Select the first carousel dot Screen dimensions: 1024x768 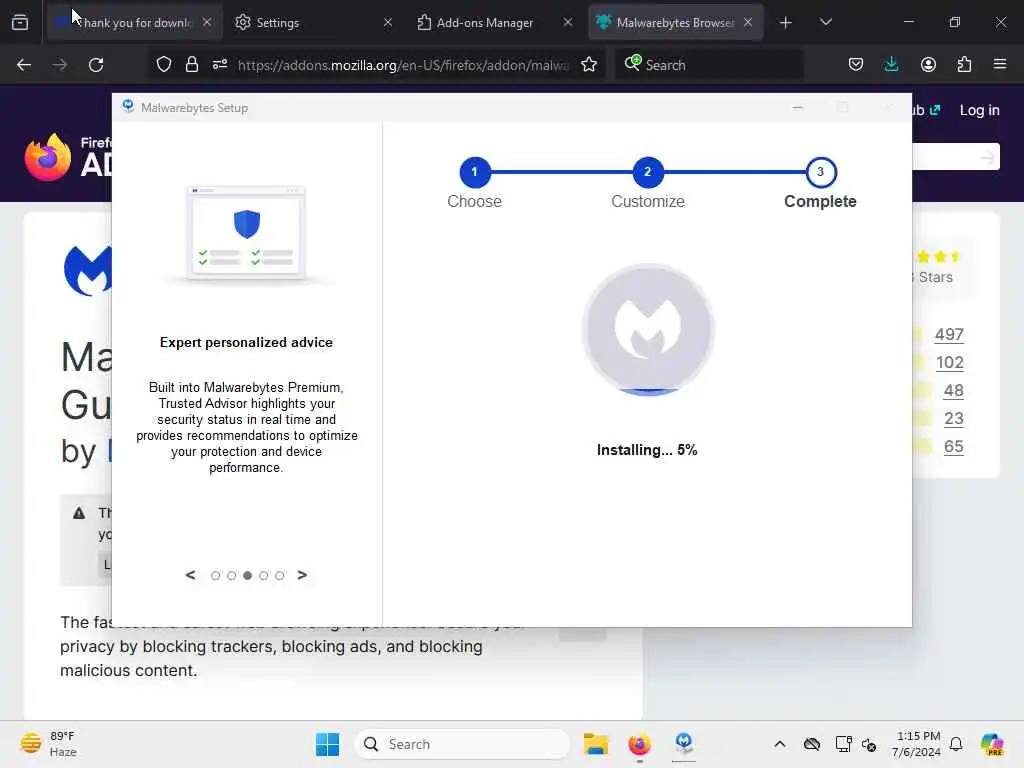215,575
